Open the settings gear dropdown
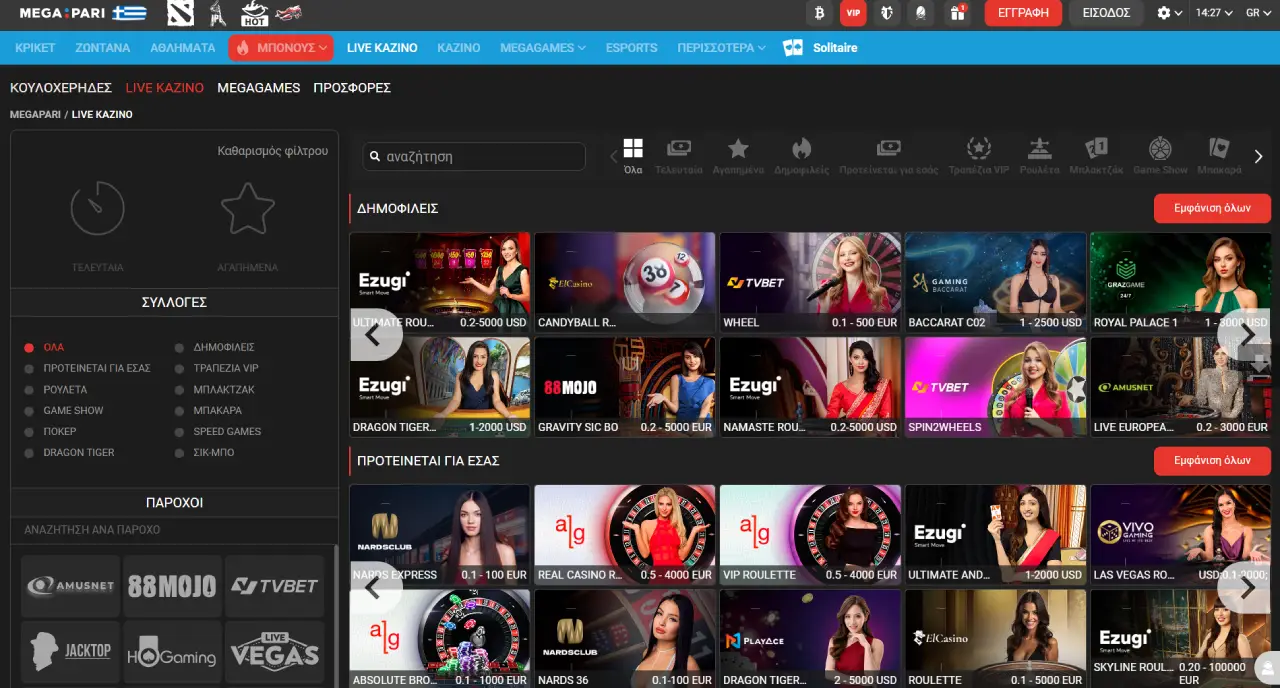The height and width of the screenshot is (688, 1280). [x=1169, y=13]
